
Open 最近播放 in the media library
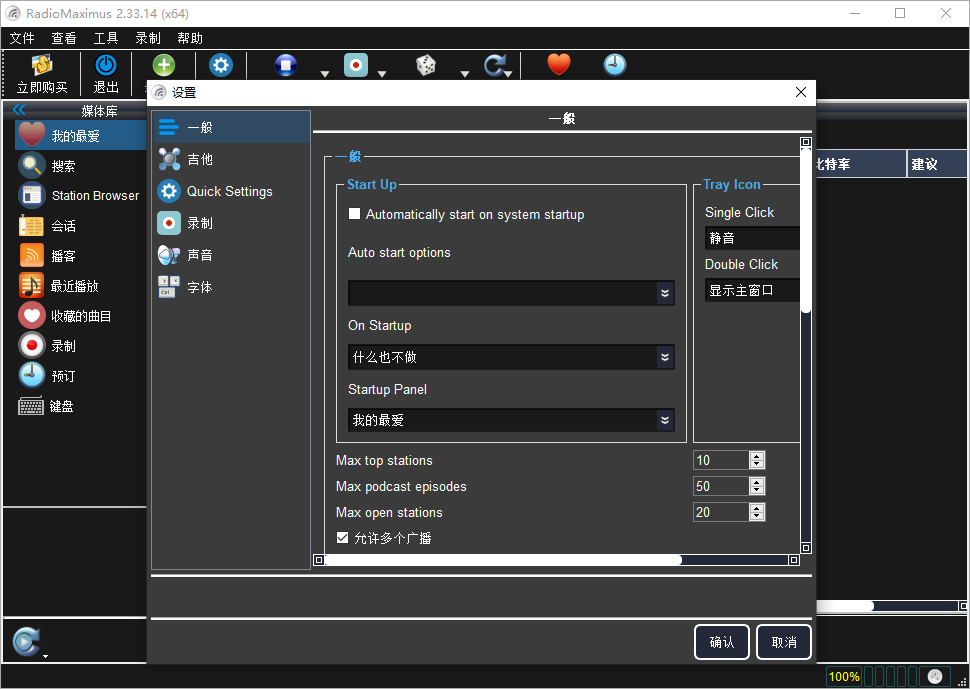coord(81,286)
